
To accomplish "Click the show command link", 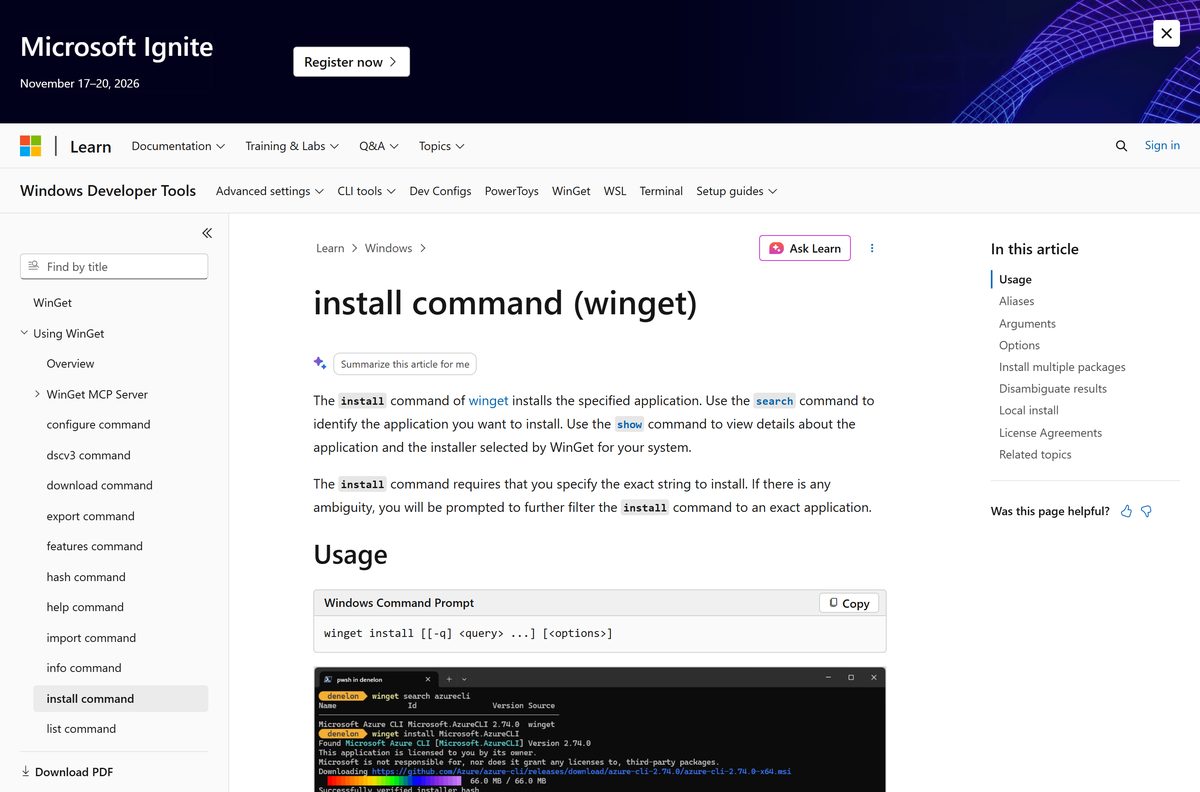I will [630, 424].
